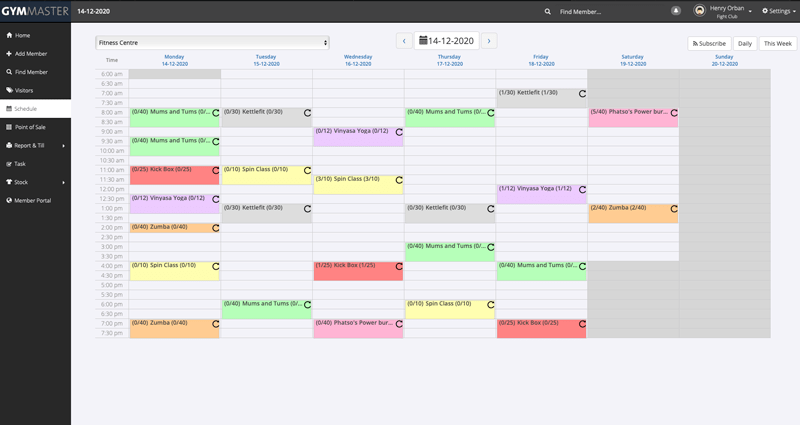Click the recurring icon on Monday Kick Box
Image resolution: width=800 pixels, height=425 pixels.
215,171
